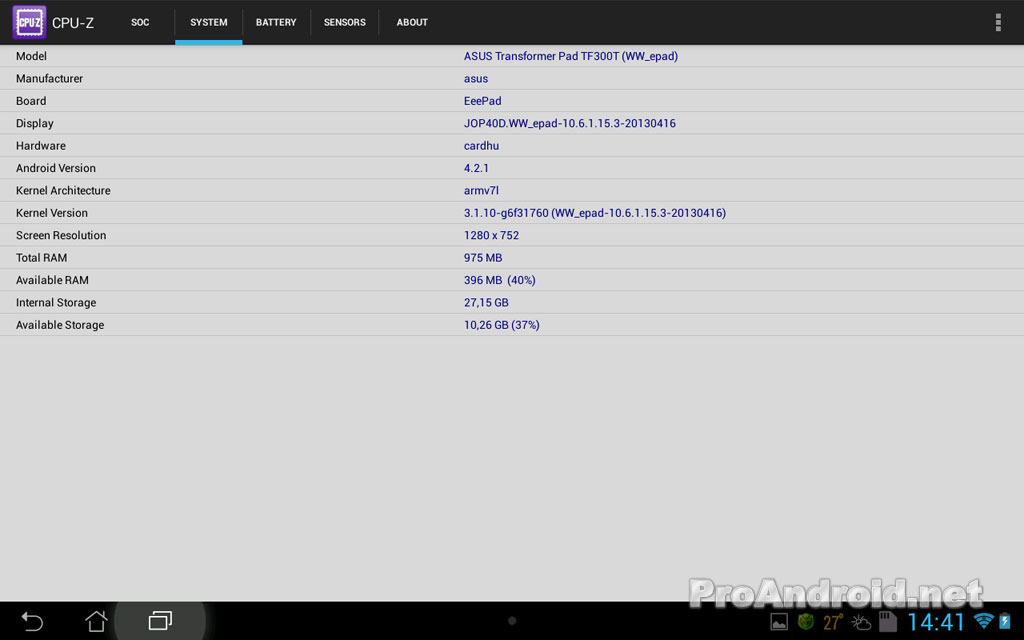
Task: Tap the Wi-Fi signal indicator
Action: [983, 620]
